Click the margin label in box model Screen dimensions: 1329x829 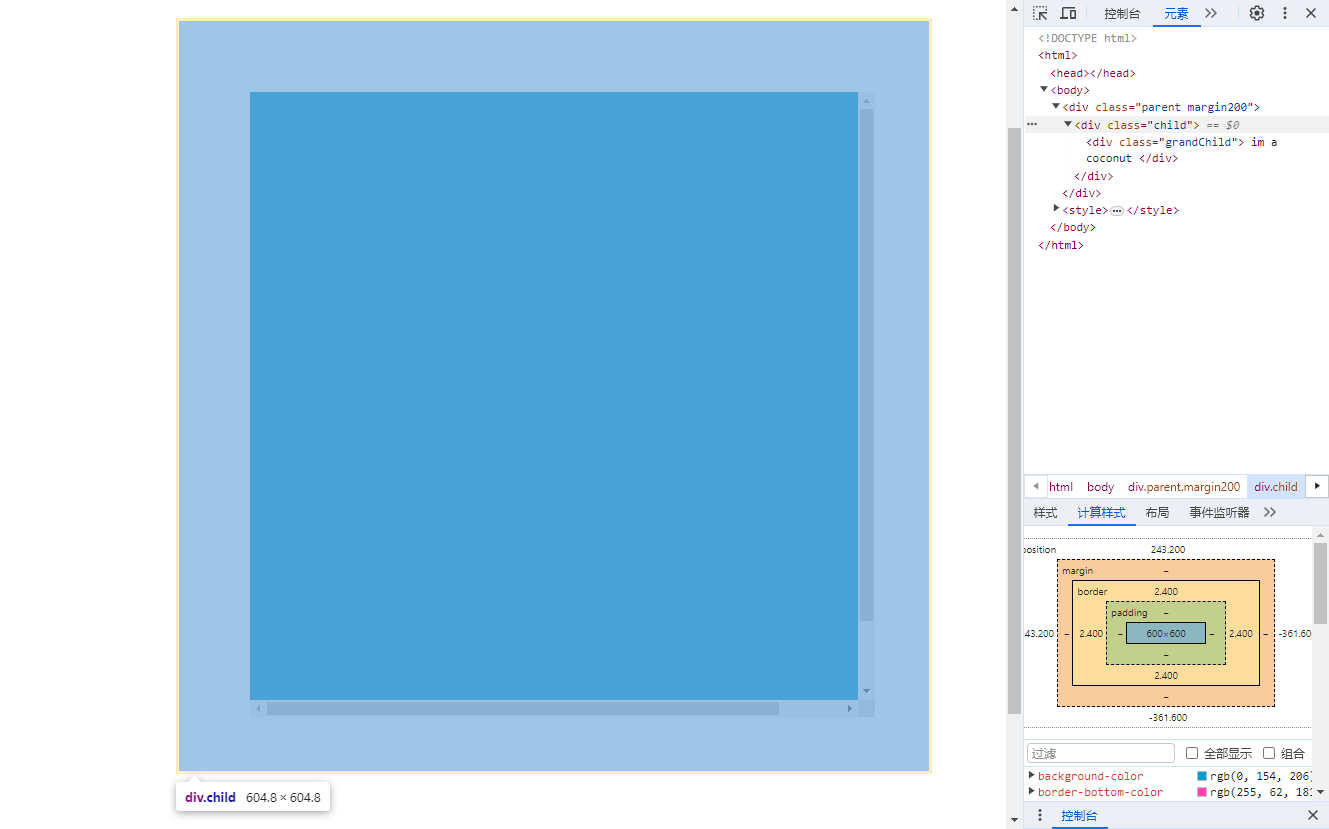(x=1077, y=570)
